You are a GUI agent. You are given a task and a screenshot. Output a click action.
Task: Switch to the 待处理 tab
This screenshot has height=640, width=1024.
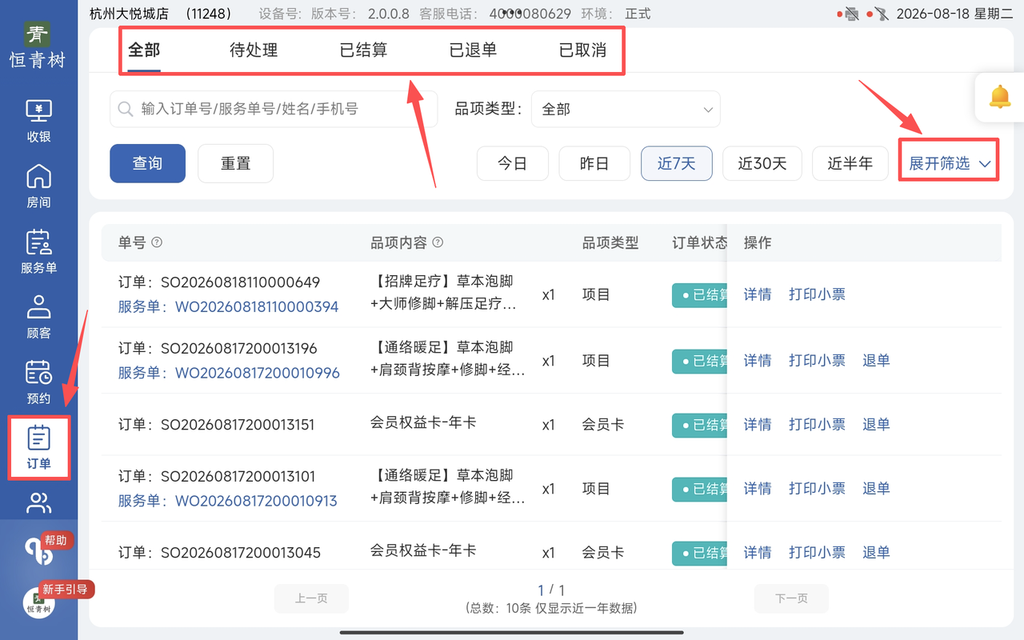tap(253, 50)
